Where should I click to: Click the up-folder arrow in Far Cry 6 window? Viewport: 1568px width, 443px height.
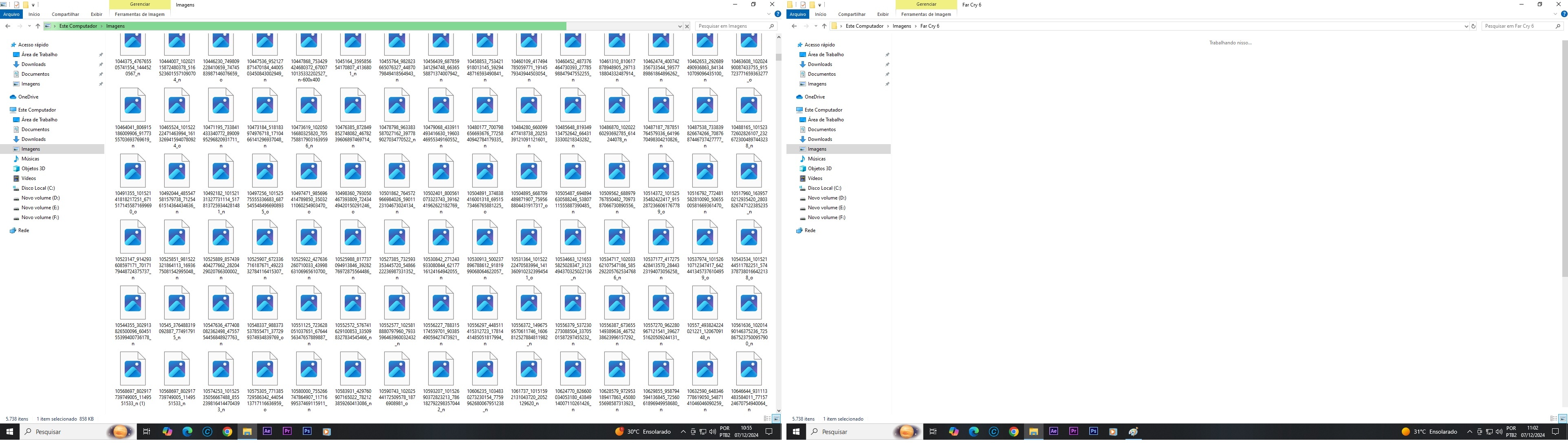pyautogui.click(x=824, y=26)
